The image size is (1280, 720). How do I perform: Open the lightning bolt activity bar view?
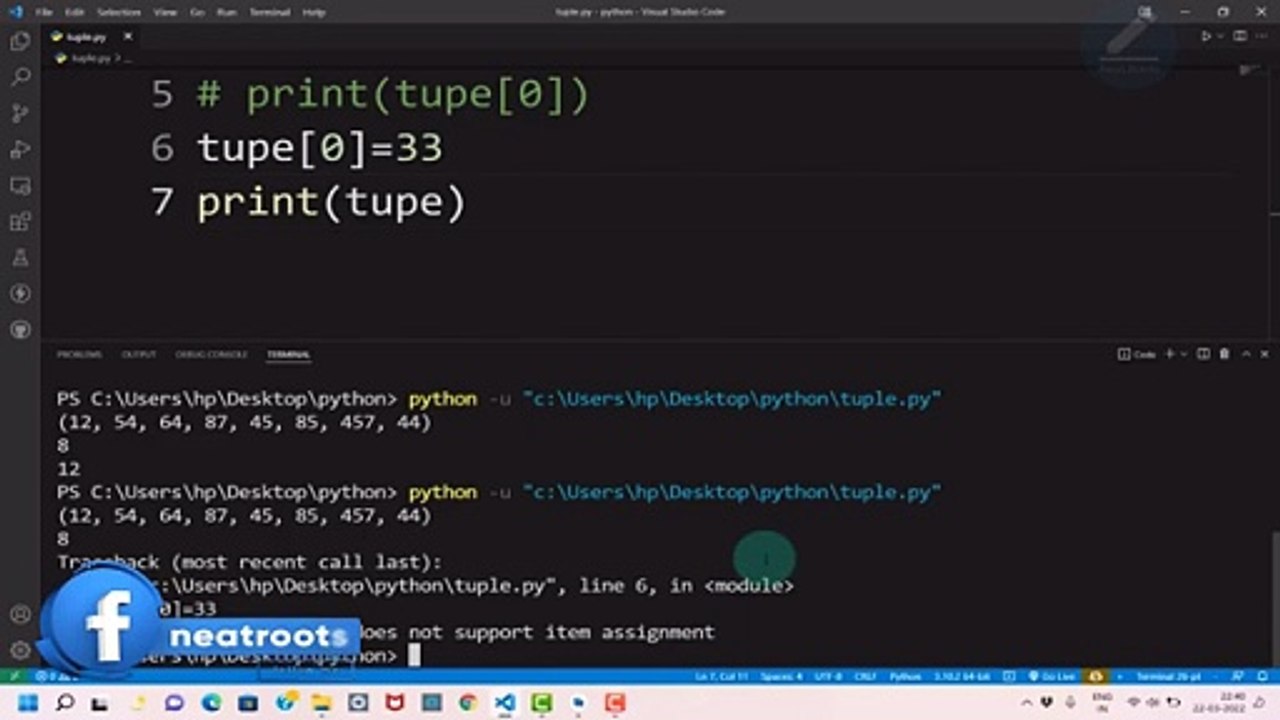[19, 293]
